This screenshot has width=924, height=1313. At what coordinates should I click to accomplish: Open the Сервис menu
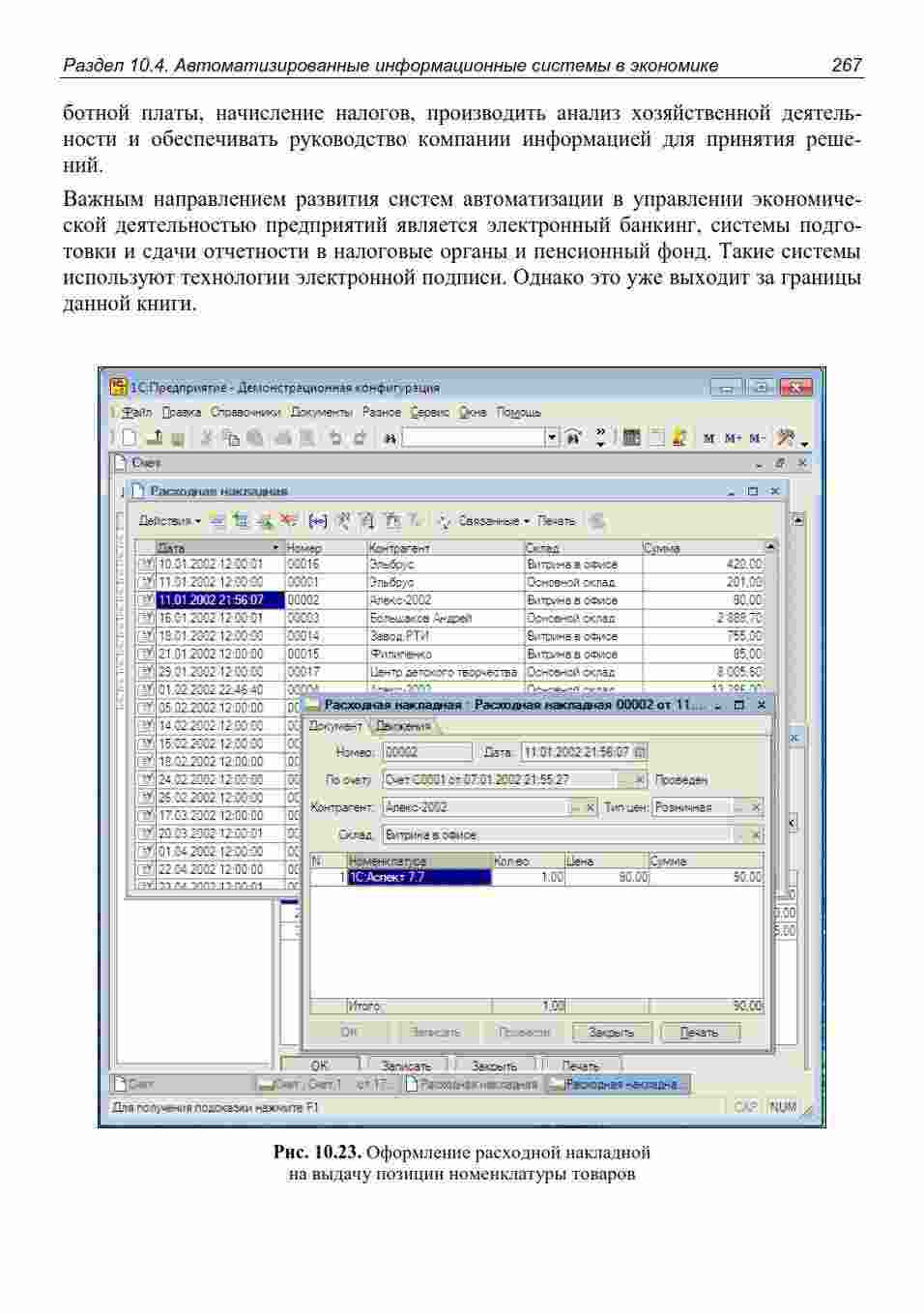tap(429, 413)
